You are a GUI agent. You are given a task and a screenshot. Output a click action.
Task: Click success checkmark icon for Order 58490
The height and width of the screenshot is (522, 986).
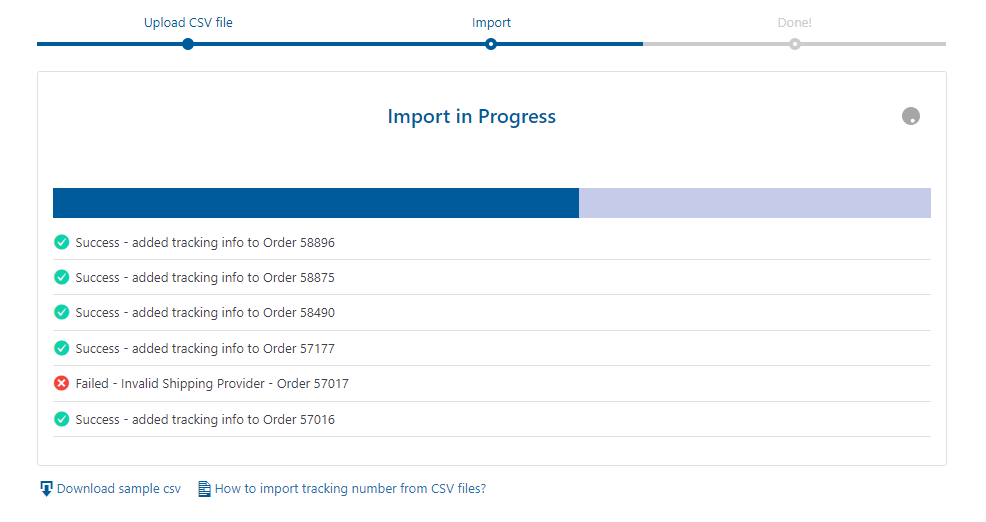pyautogui.click(x=61, y=312)
